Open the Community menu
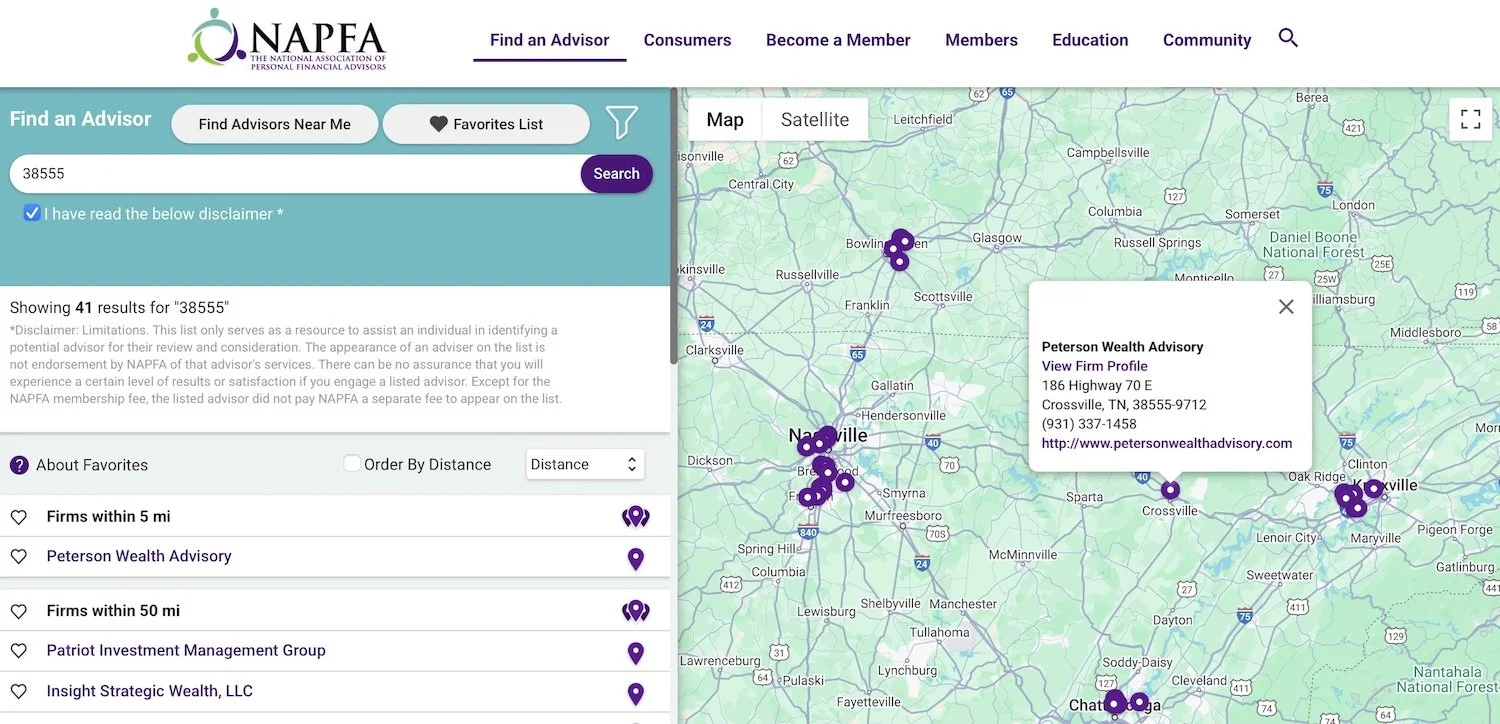Viewport: 1500px width, 724px height. (1207, 40)
